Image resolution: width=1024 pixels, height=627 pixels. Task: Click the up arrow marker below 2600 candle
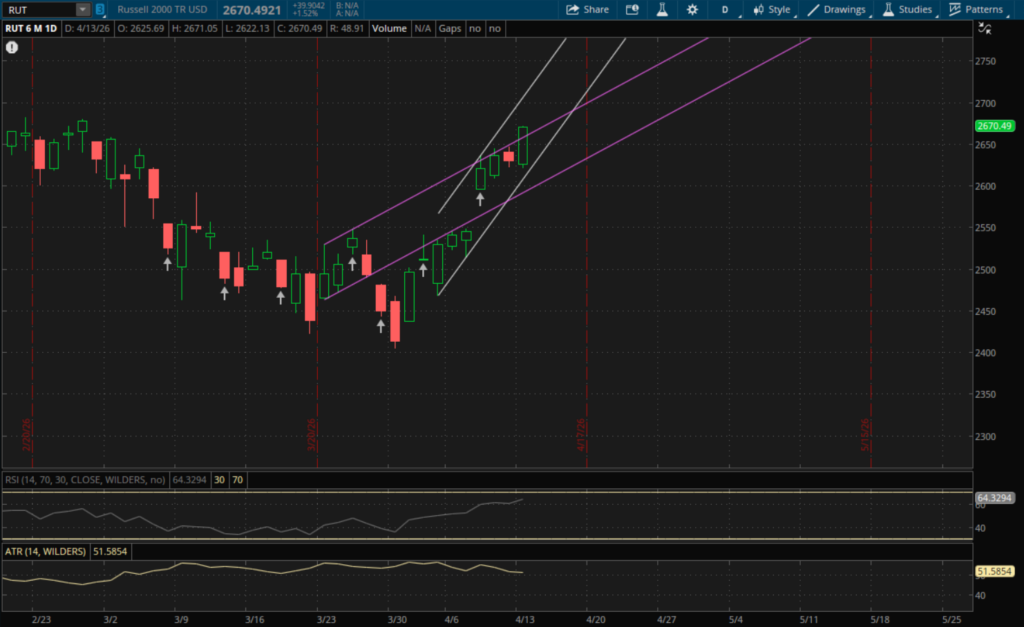[480, 199]
